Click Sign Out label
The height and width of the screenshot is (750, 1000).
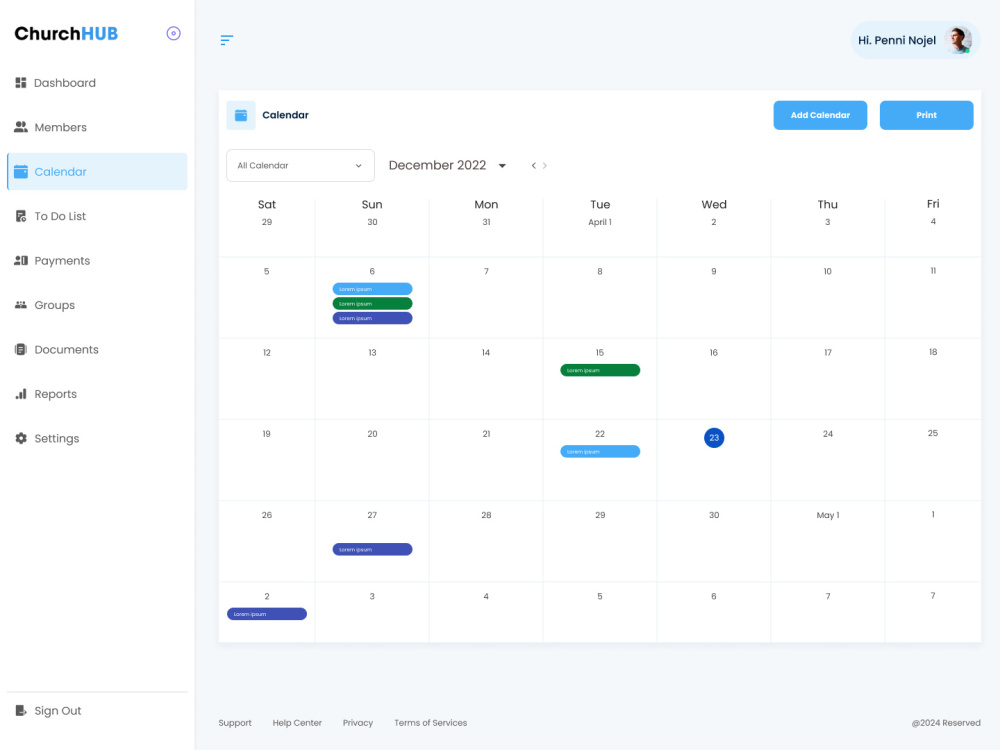click(58, 710)
